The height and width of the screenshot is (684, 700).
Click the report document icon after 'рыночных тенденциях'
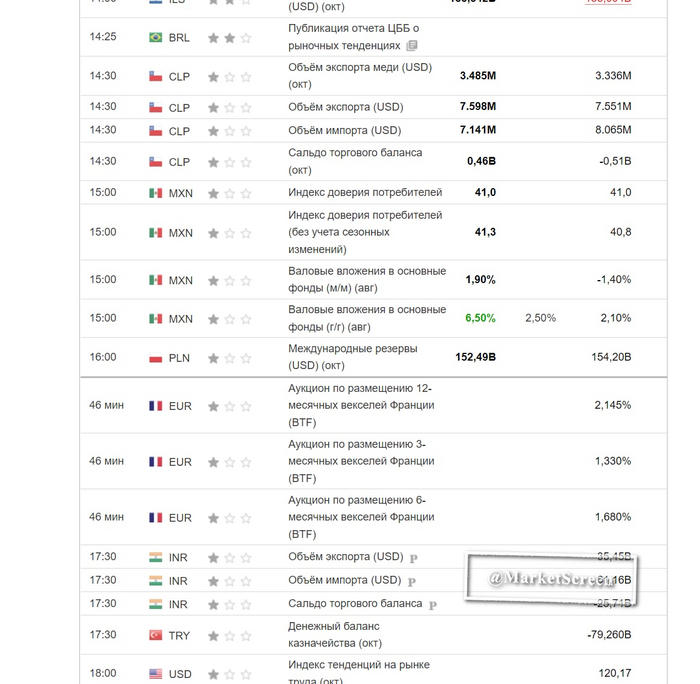coord(413,46)
